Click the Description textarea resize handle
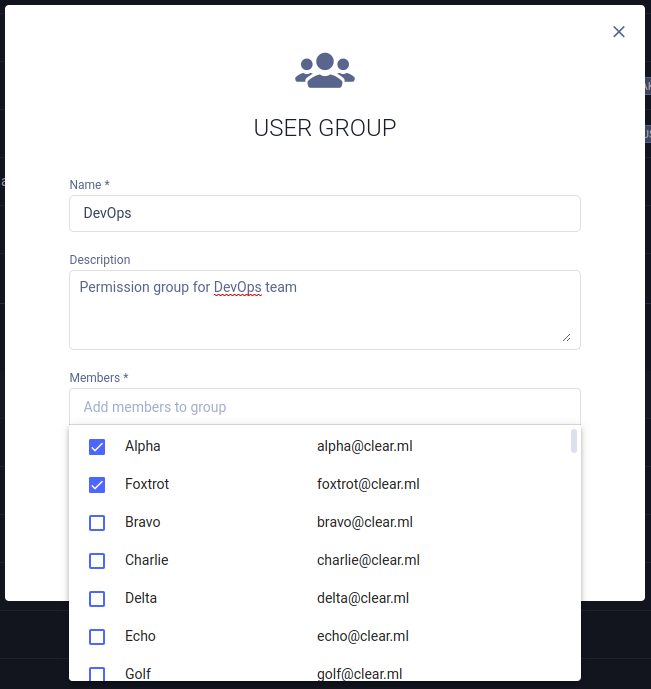Viewport: 651px width, 689px height. pos(566,338)
